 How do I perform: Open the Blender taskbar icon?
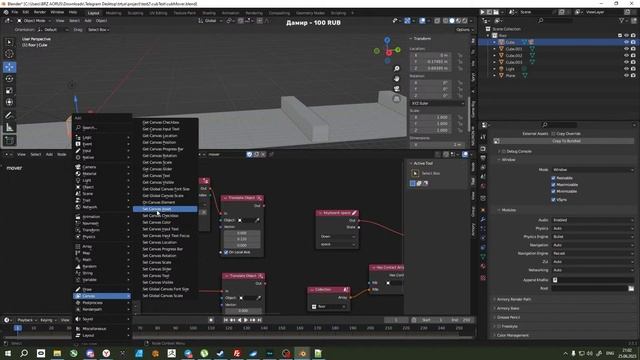pyautogui.click(x=302, y=353)
